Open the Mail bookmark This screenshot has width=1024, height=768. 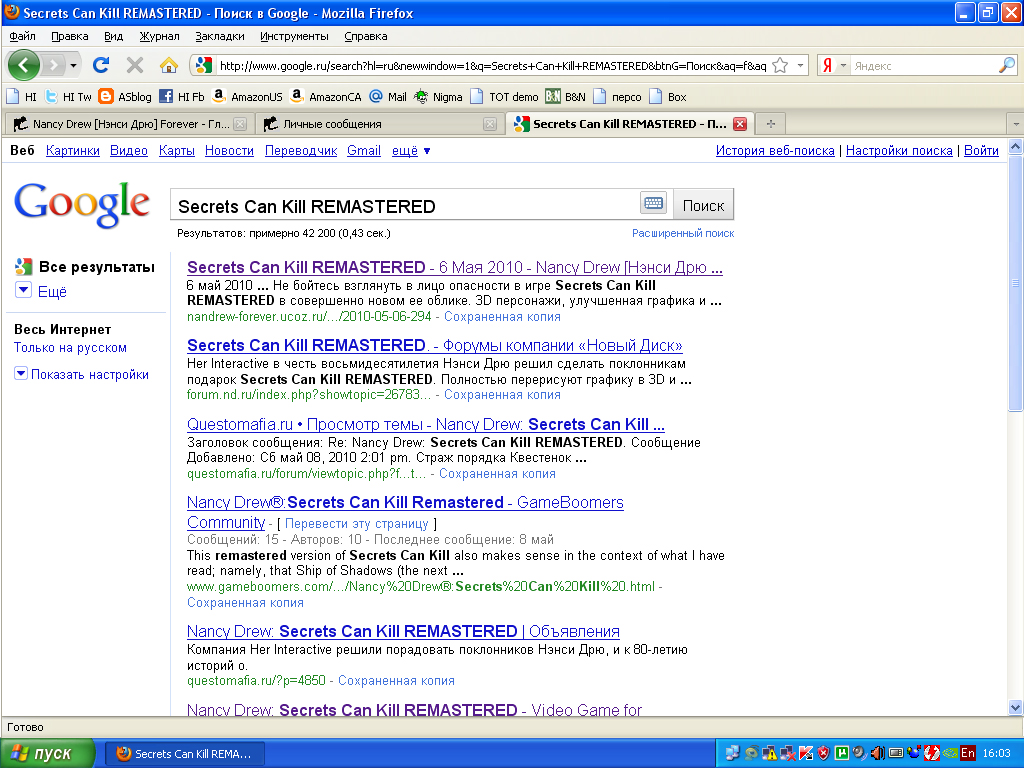coord(388,97)
